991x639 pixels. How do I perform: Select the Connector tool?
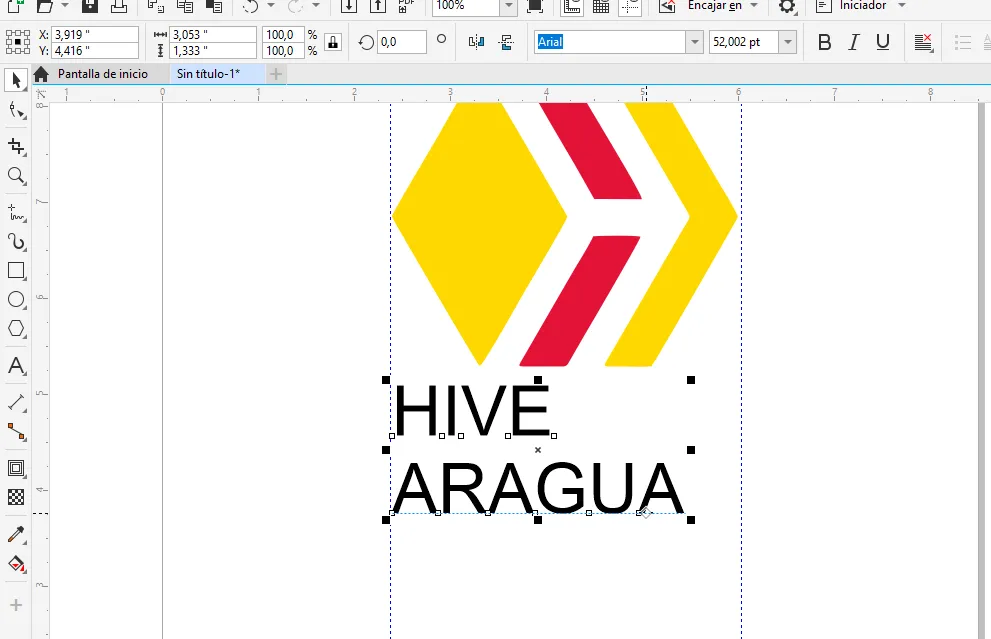point(16,432)
